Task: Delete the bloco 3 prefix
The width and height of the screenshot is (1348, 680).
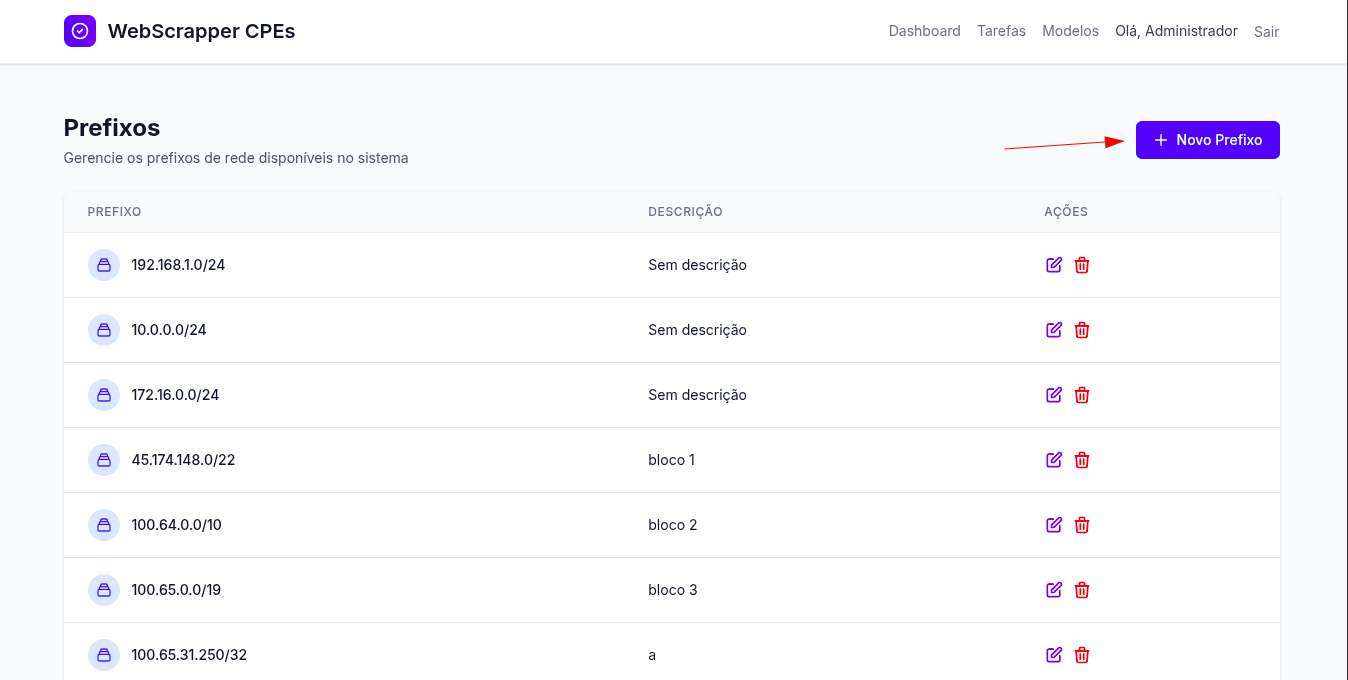Action: click(x=1081, y=590)
